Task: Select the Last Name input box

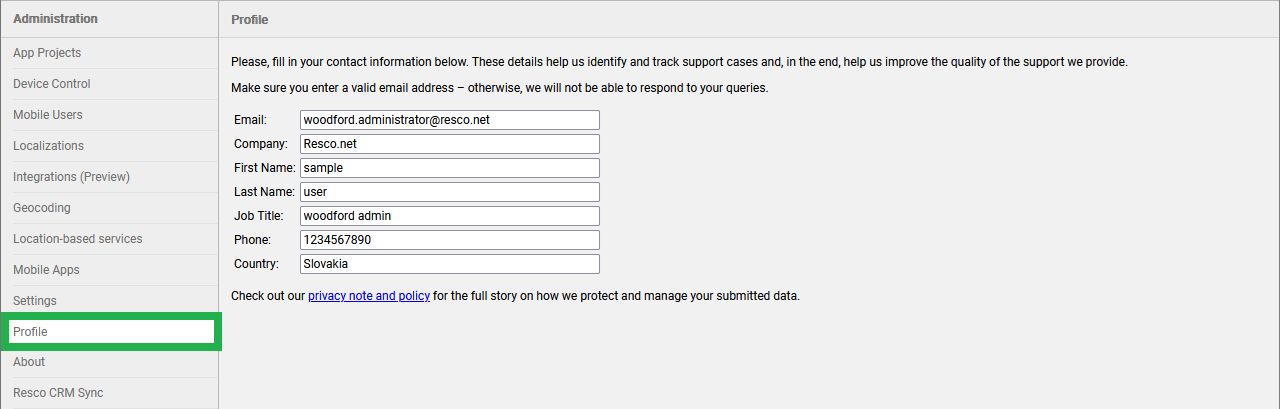Action: pos(449,192)
